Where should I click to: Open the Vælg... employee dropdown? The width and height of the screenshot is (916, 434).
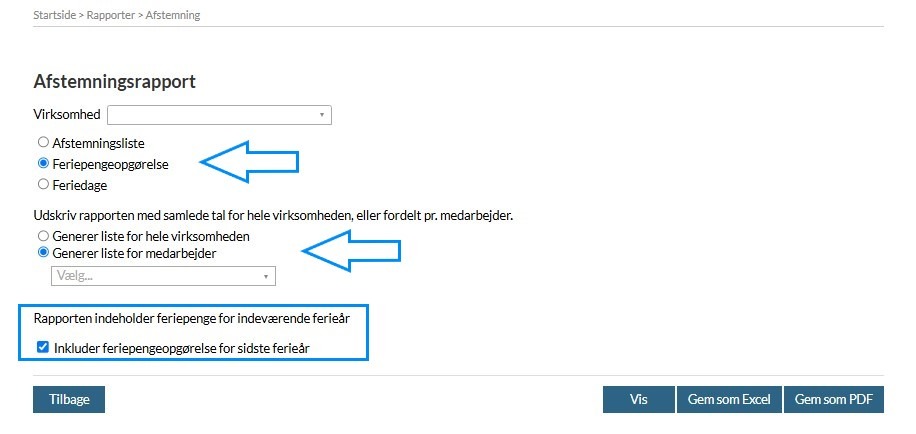point(156,276)
